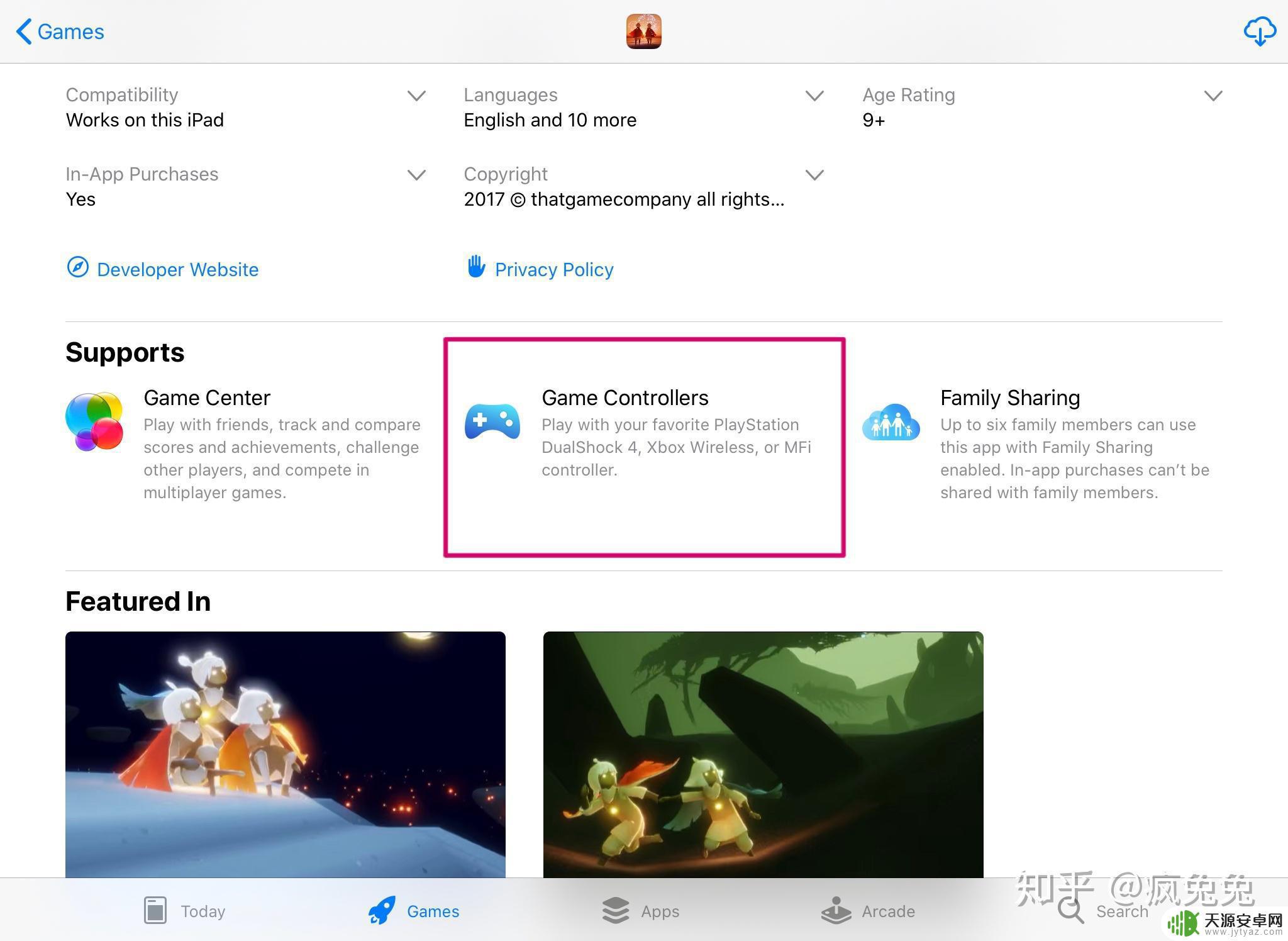Click the Featured In section heading
This screenshot has height=941, width=1288.
(138, 601)
